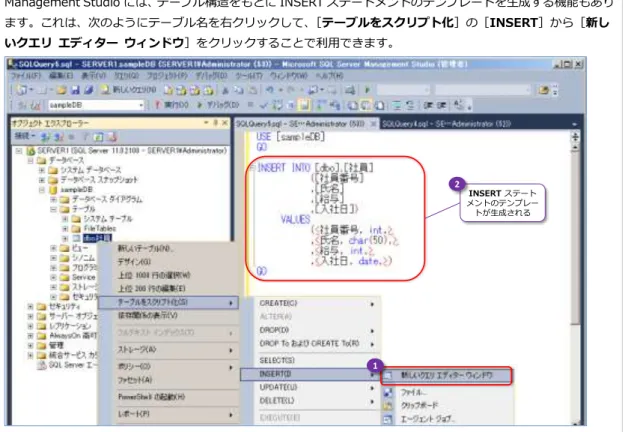Expand the システム テーブル folder
This screenshot has width=625, height=432.
[x=65, y=219]
